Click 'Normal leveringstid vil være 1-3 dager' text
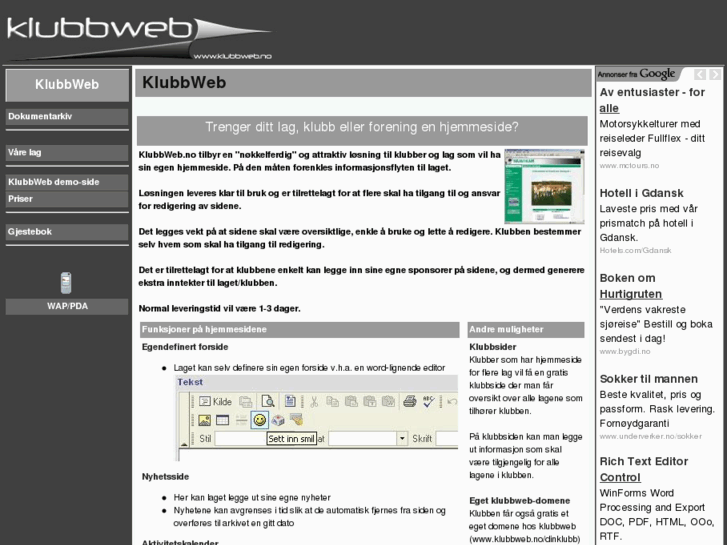This screenshot has width=727, height=545. (219, 308)
